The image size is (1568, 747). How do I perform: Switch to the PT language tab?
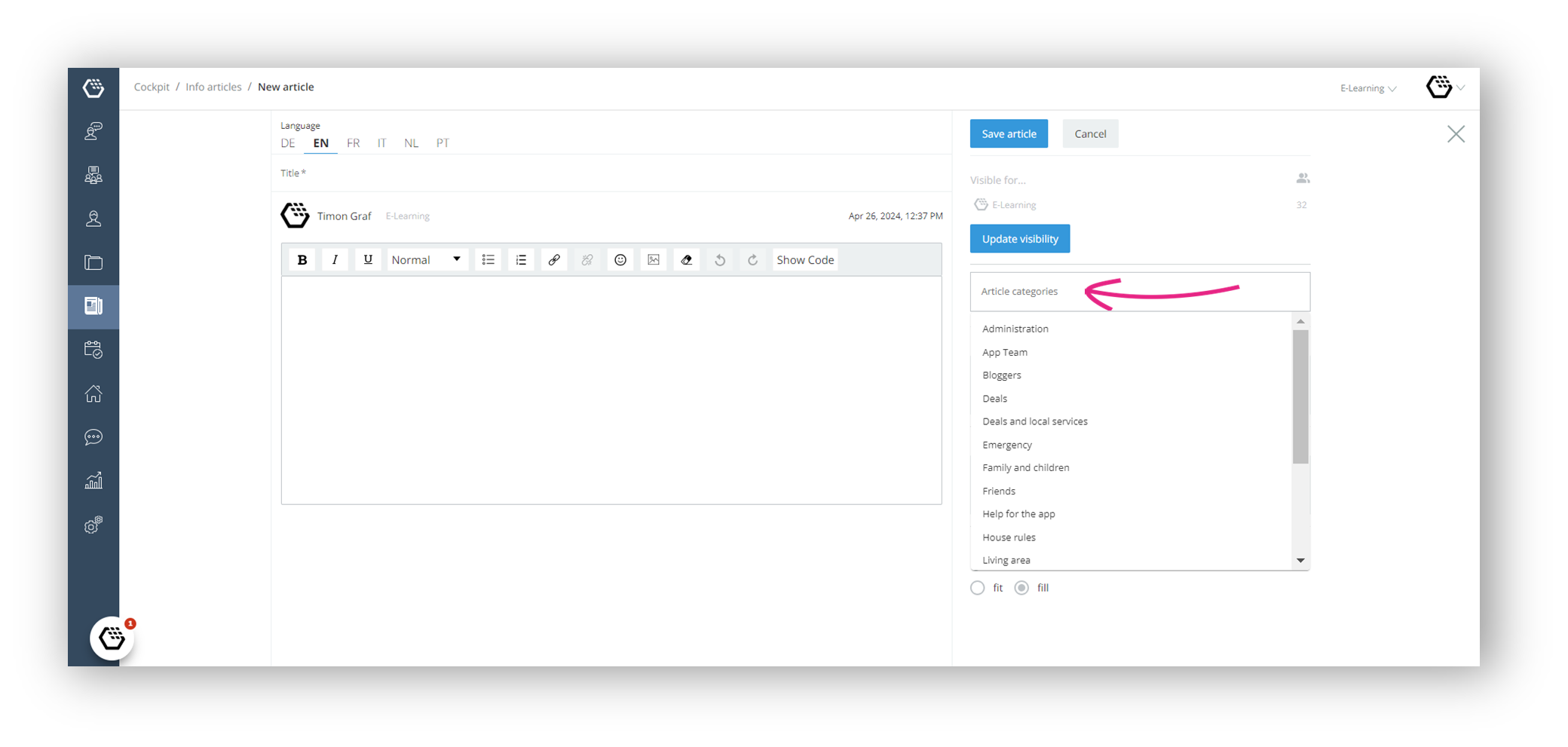pyautogui.click(x=443, y=143)
